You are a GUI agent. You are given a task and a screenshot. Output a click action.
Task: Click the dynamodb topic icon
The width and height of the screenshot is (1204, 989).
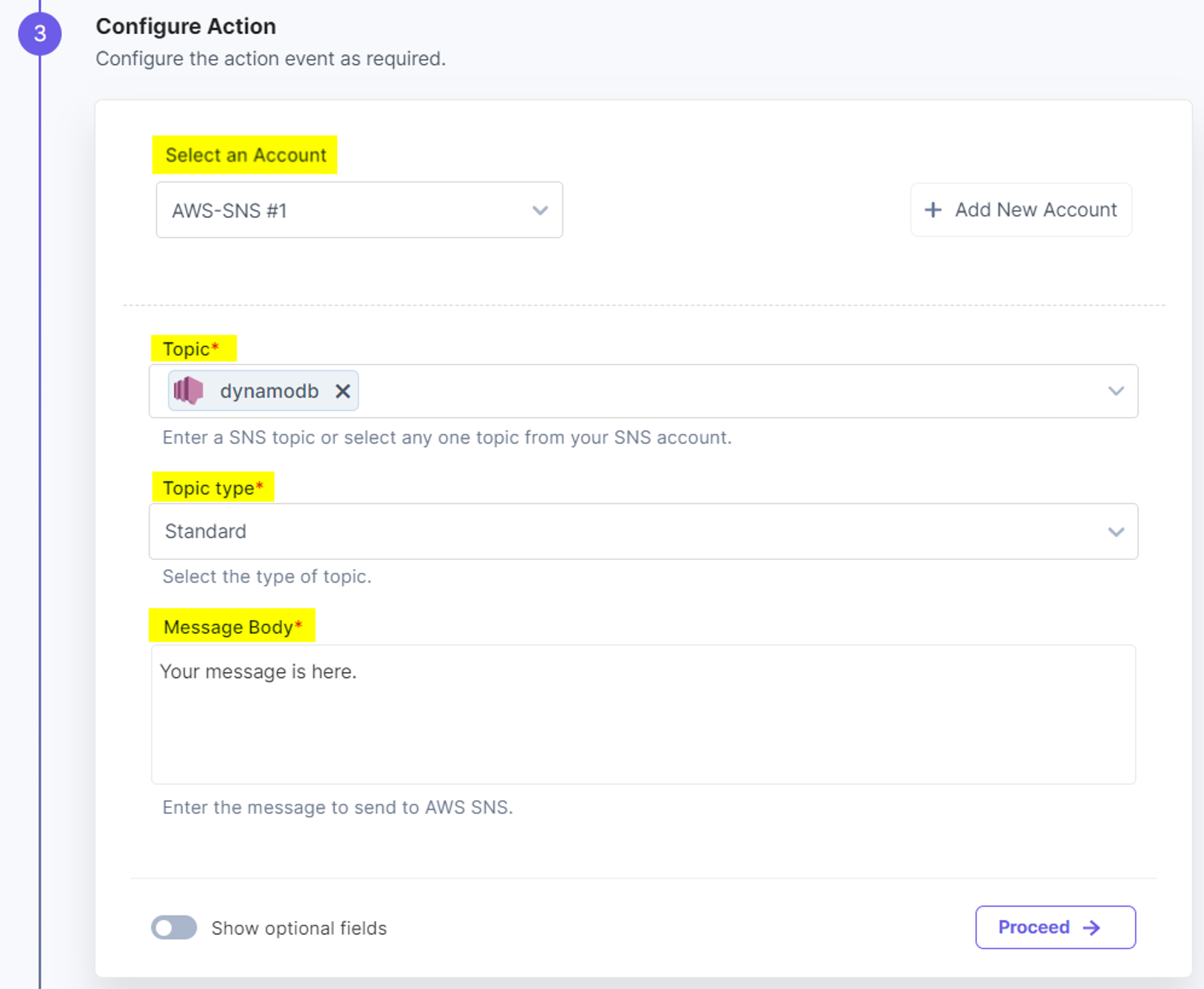coord(188,391)
